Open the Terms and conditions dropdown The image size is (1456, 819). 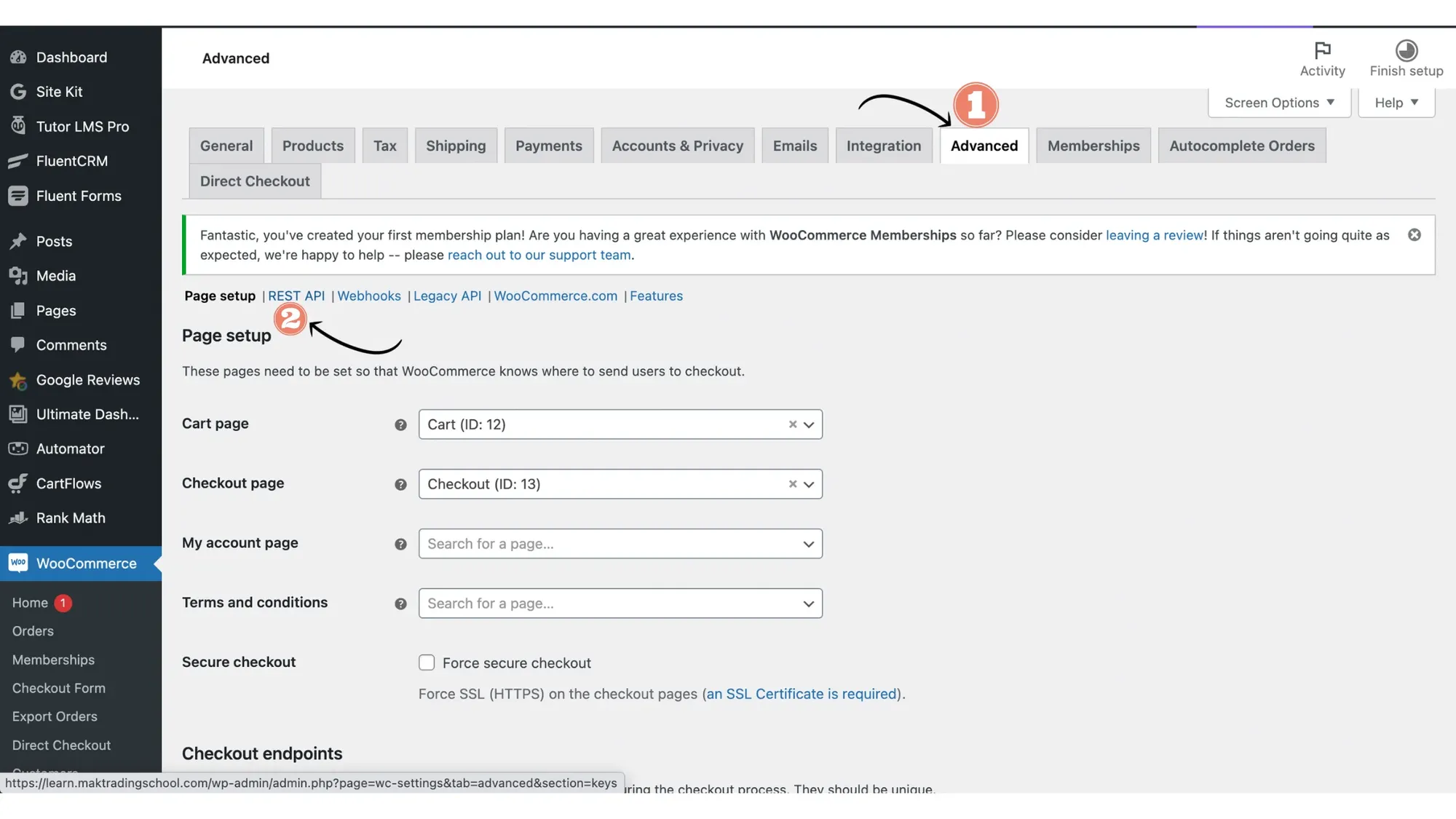[x=620, y=604]
